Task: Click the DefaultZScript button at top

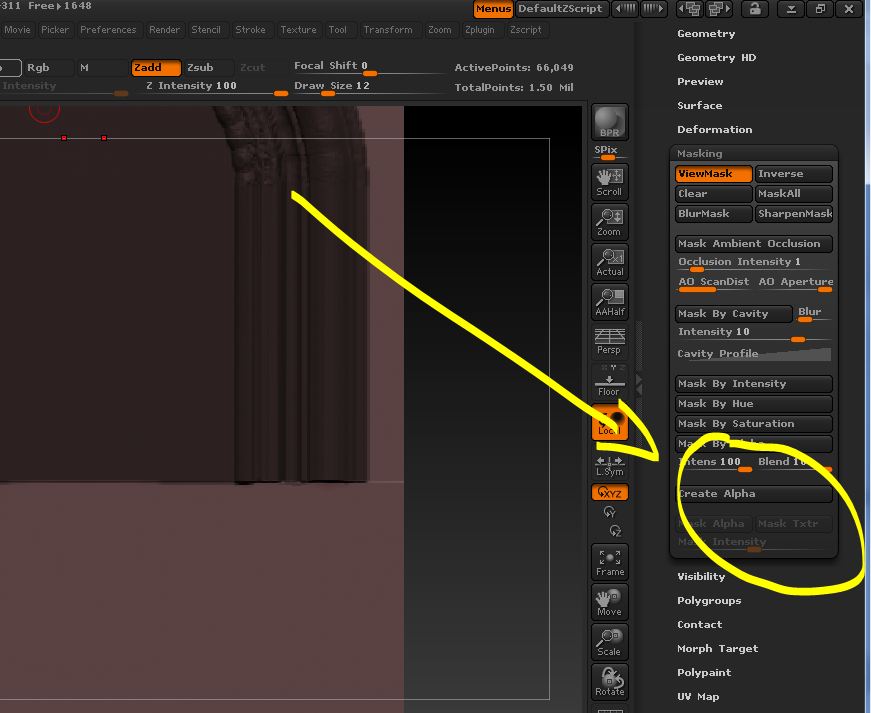Action: point(561,9)
